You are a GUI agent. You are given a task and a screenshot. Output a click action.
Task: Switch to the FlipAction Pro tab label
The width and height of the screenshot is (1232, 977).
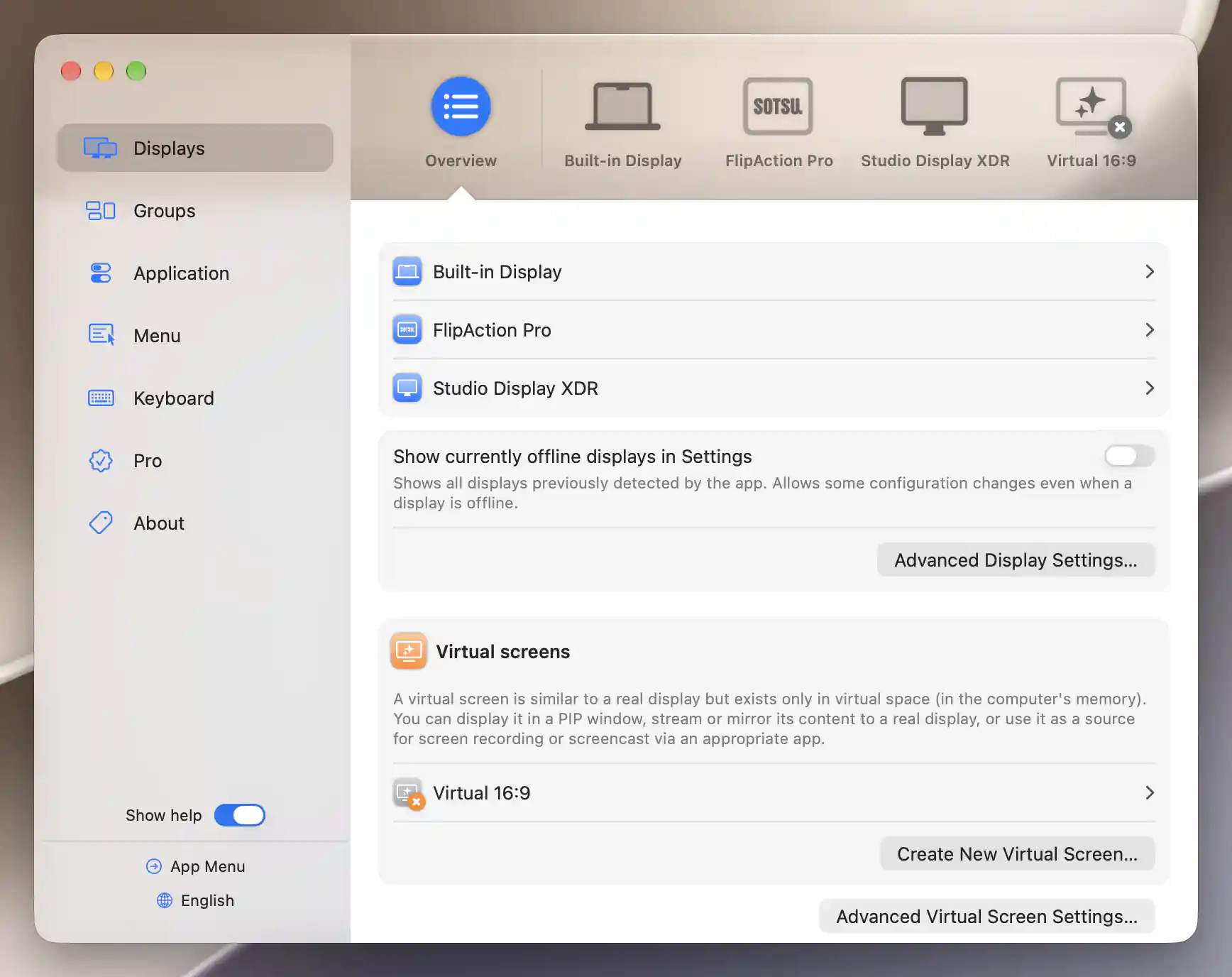(x=779, y=160)
